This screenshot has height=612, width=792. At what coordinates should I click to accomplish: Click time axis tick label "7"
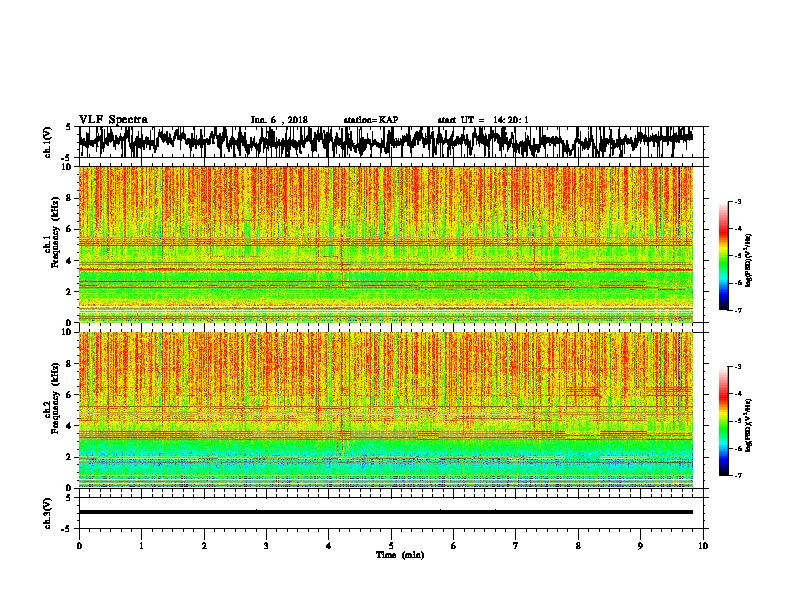(x=516, y=546)
